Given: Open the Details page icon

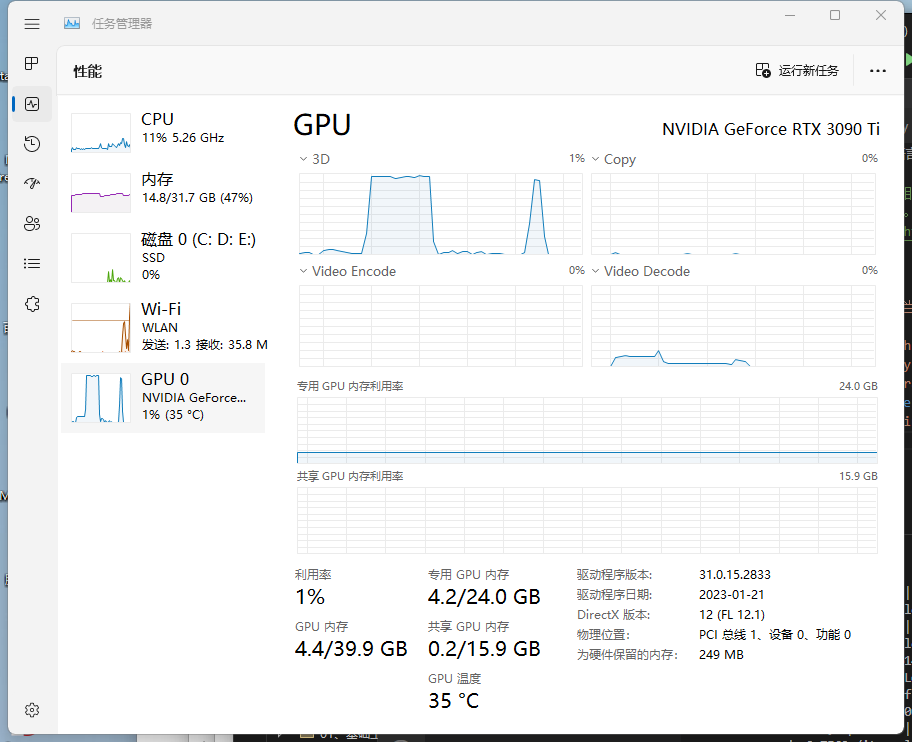Looking at the screenshot, I should pos(31,263).
